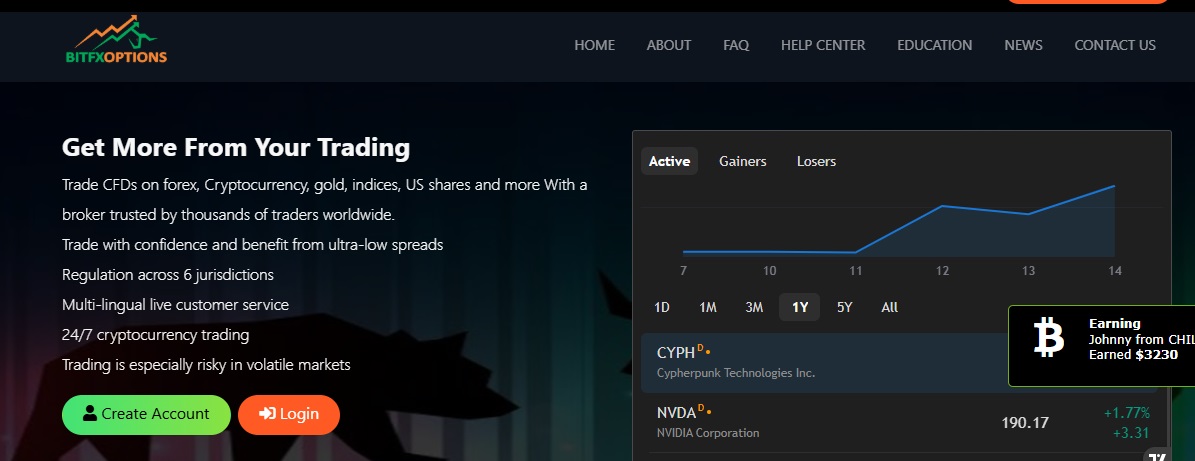
Task: Navigate to HELP CENTER
Action: point(823,45)
